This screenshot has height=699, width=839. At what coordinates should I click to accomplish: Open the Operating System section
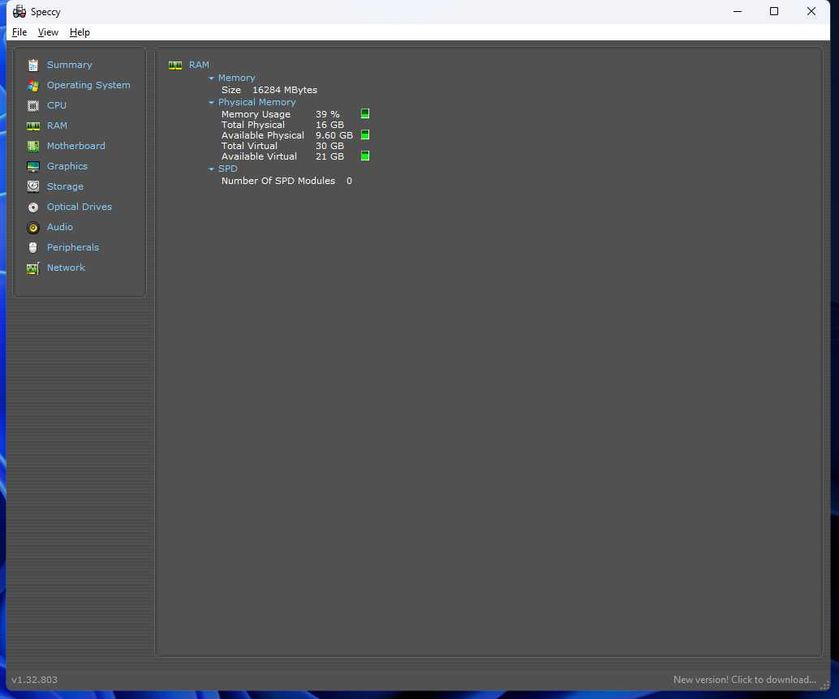[88, 85]
